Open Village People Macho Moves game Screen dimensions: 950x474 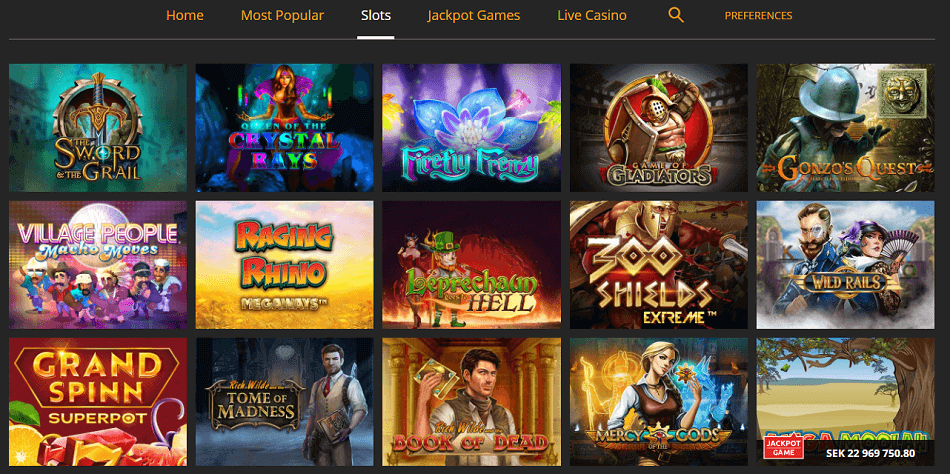98,265
